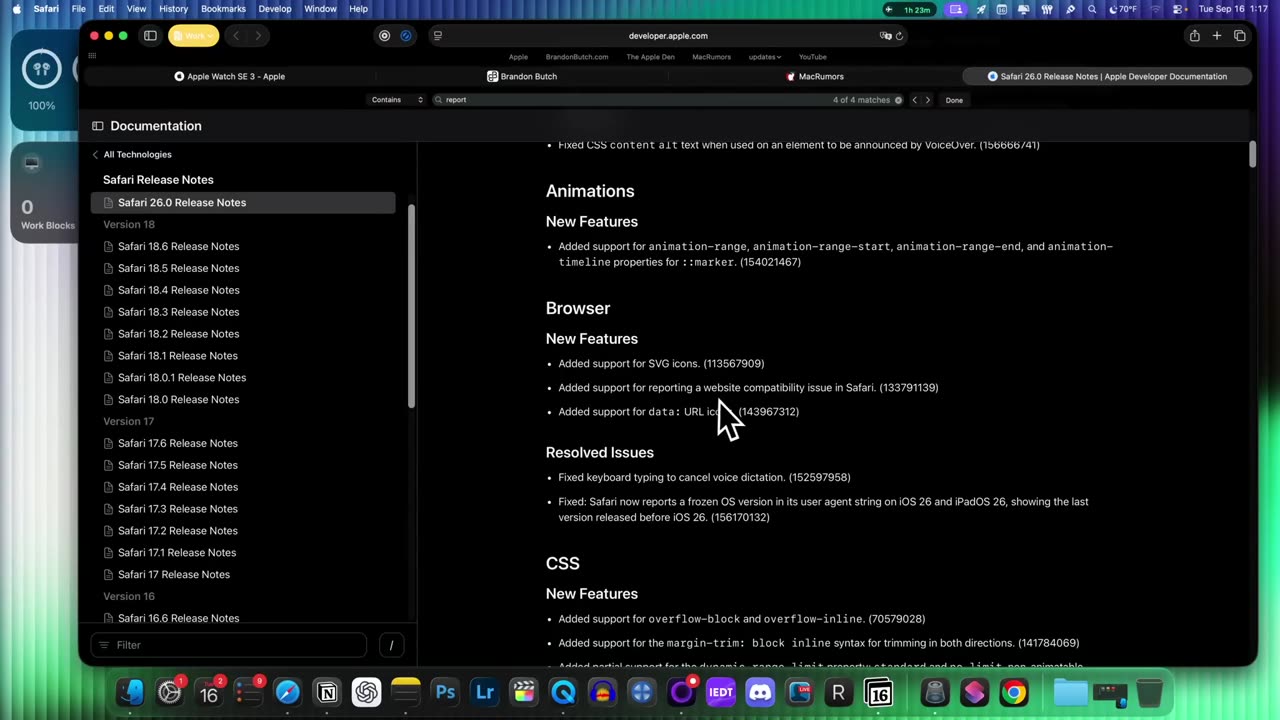Open Safari 18.6 Release Notes

[178, 246]
